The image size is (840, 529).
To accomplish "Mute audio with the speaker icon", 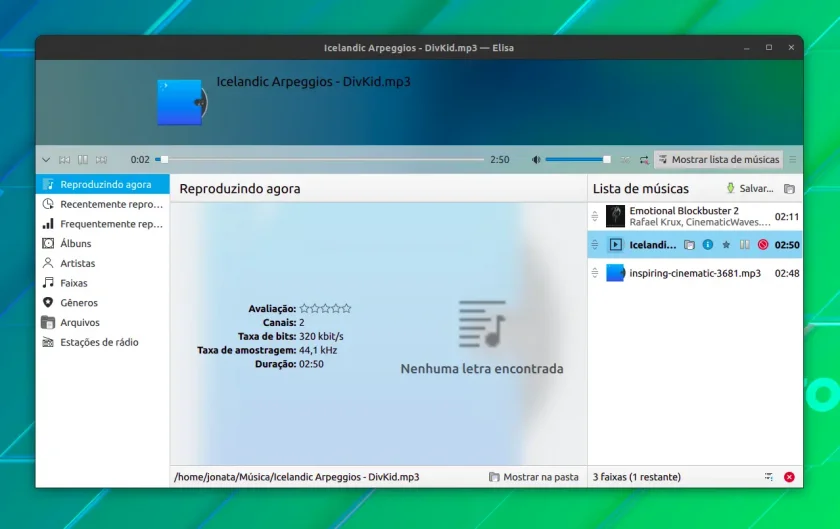I will 536,160.
